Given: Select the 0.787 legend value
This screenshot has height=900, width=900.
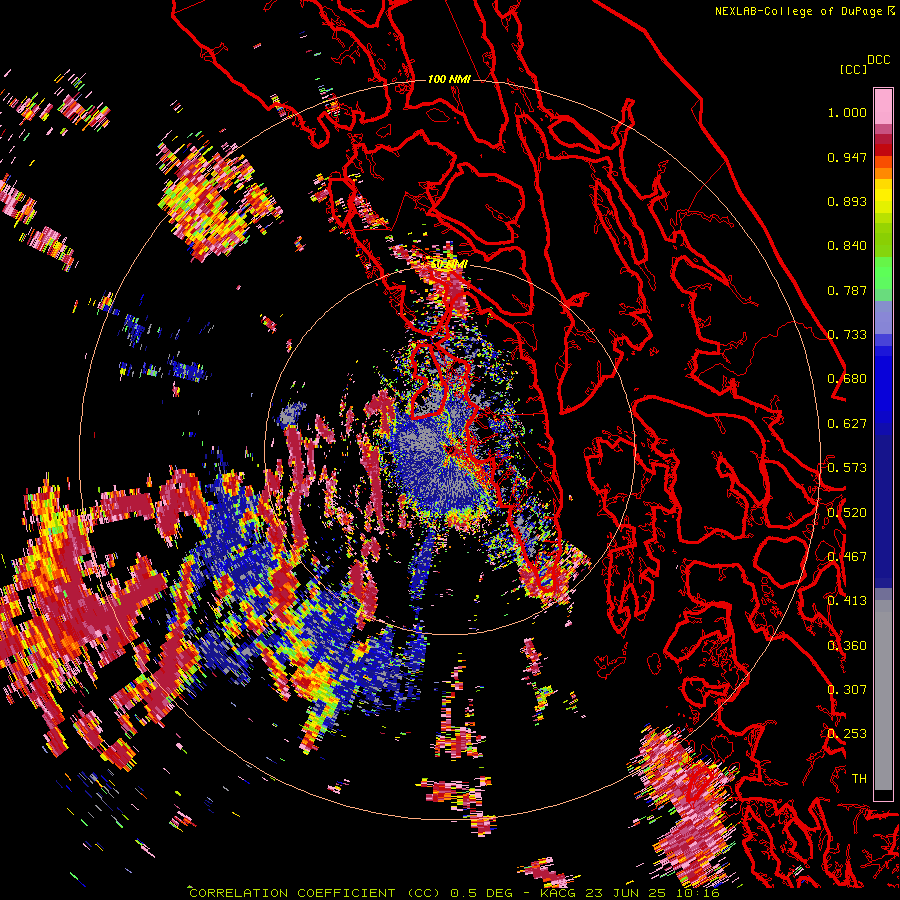Looking at the screenshot, I should click(847, 290).
